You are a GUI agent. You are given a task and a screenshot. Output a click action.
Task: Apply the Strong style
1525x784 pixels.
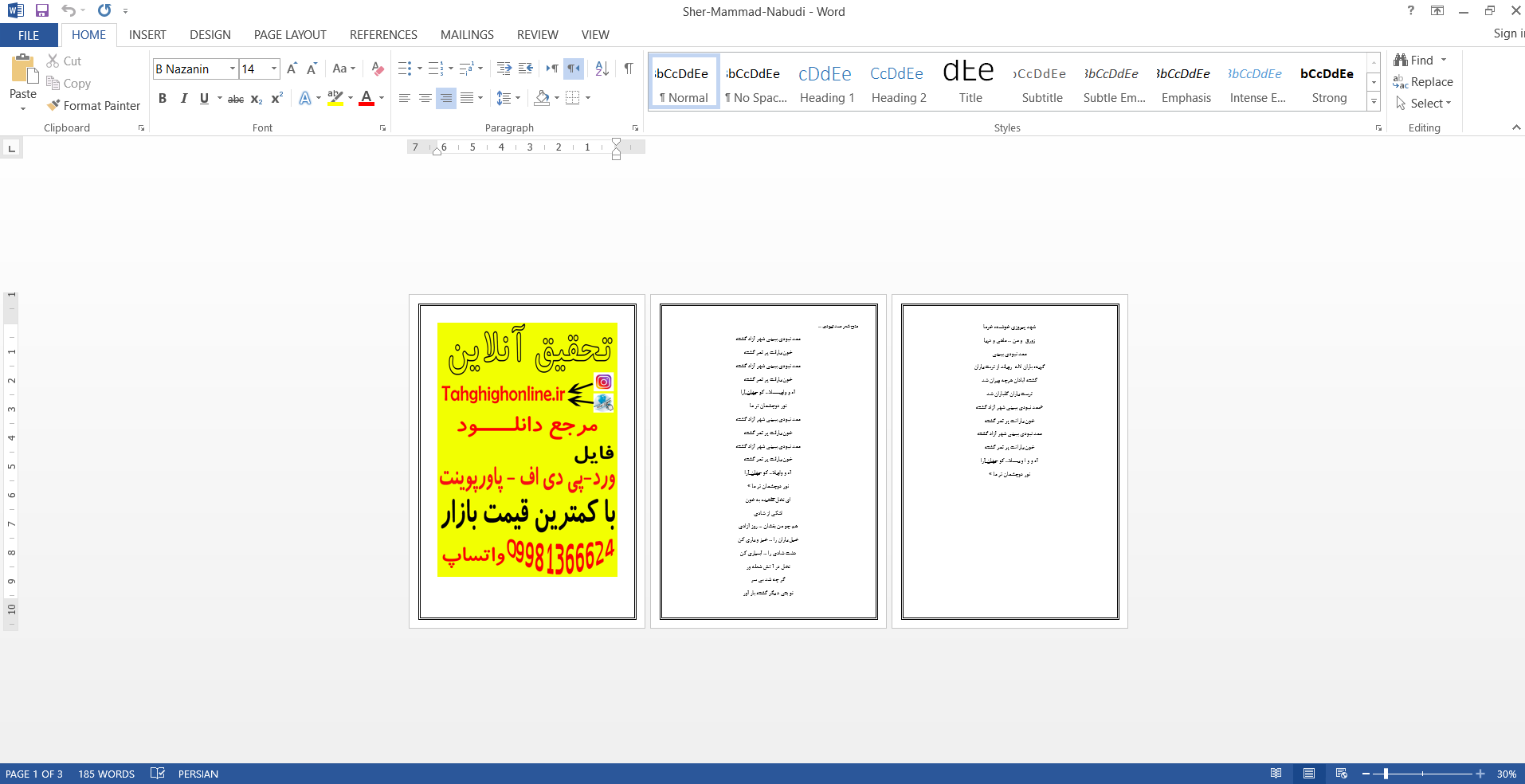pos(1329,82)
